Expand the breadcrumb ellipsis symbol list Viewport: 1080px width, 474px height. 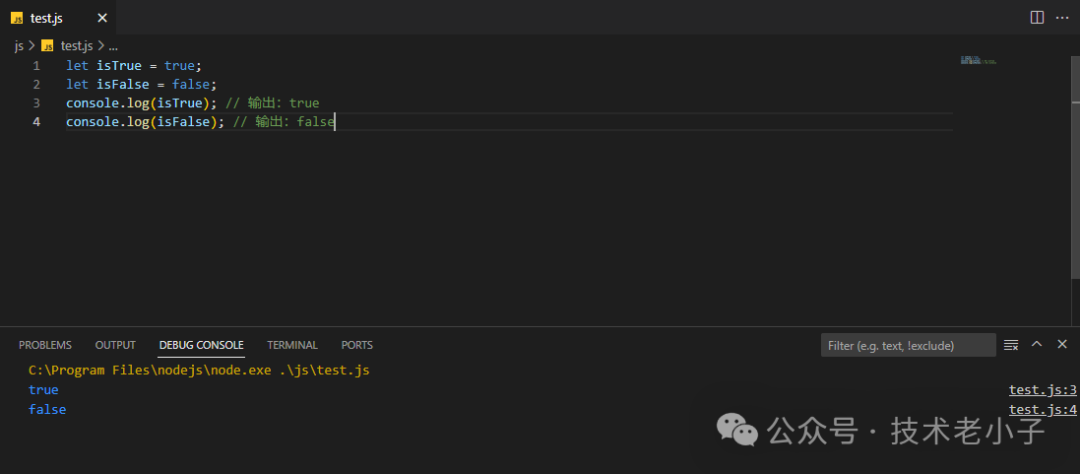pyautogui.click(x=113, y=45)
